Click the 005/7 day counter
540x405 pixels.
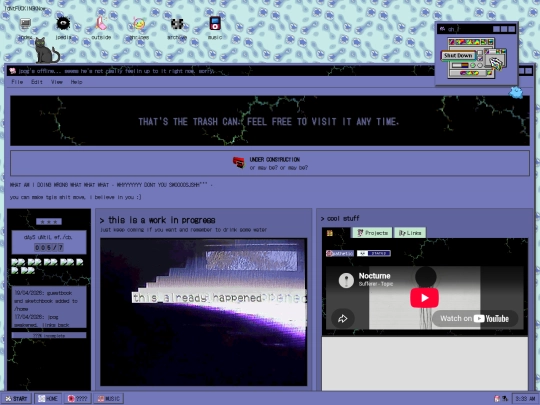pyautogui.click(x=49, y=247)
